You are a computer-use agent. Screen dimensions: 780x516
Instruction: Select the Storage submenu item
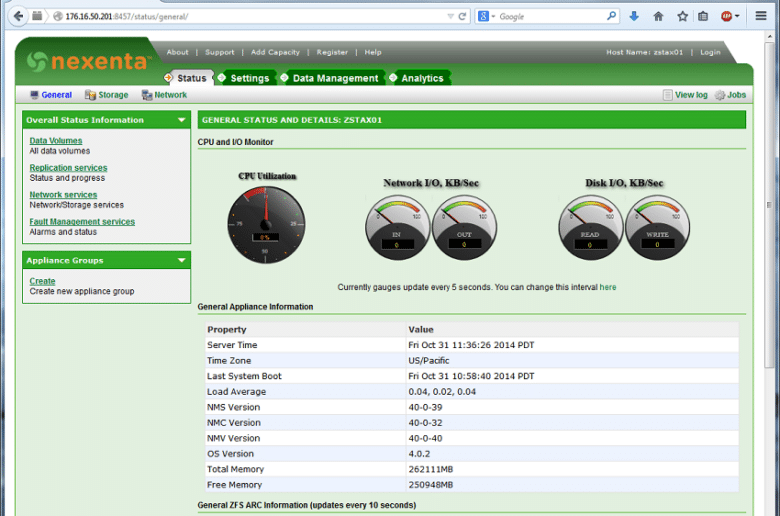pyautogui.click(x=113, y=95)
